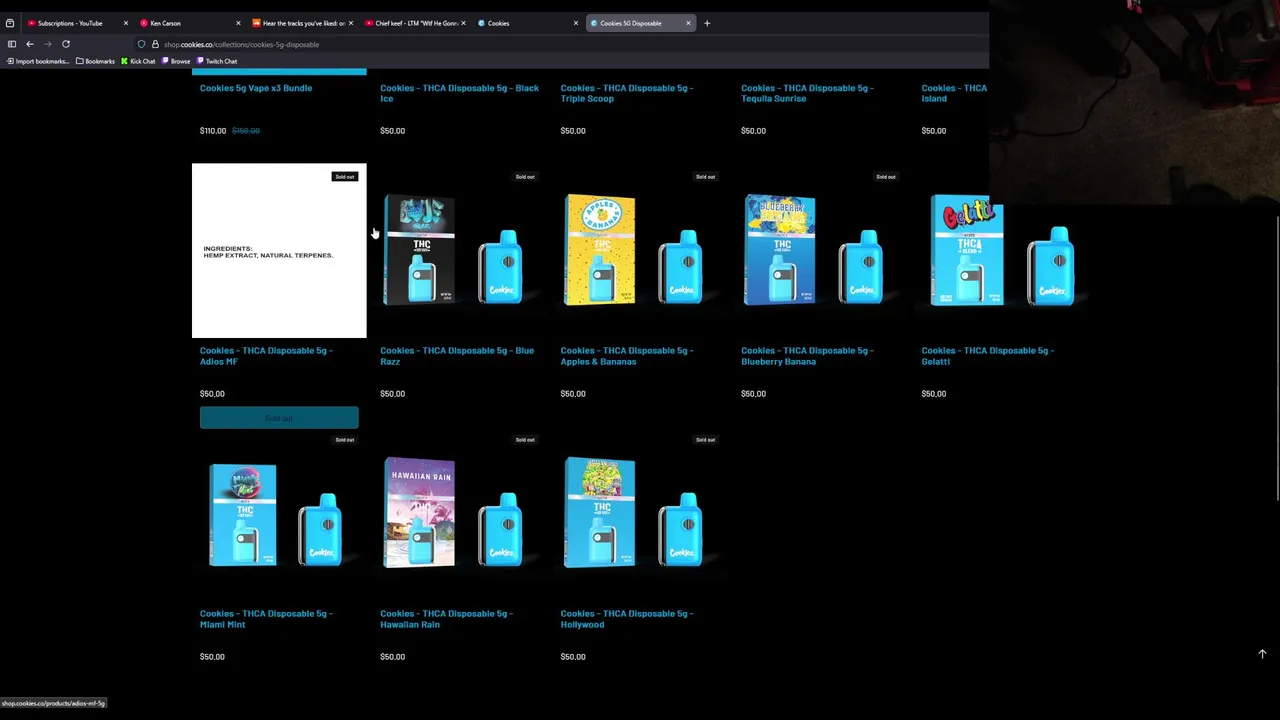Open THCA Disposable 5g Hollywood title
1280x720 pixels.
tap(627, 619)
